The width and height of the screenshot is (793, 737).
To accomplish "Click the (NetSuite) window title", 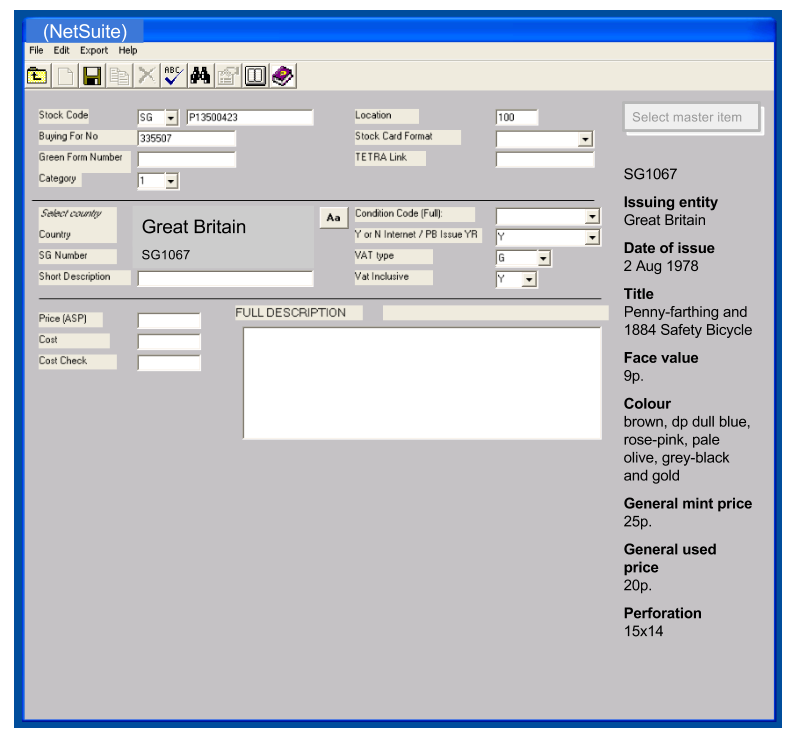I will pyautogui.click(x=85, y=31).
